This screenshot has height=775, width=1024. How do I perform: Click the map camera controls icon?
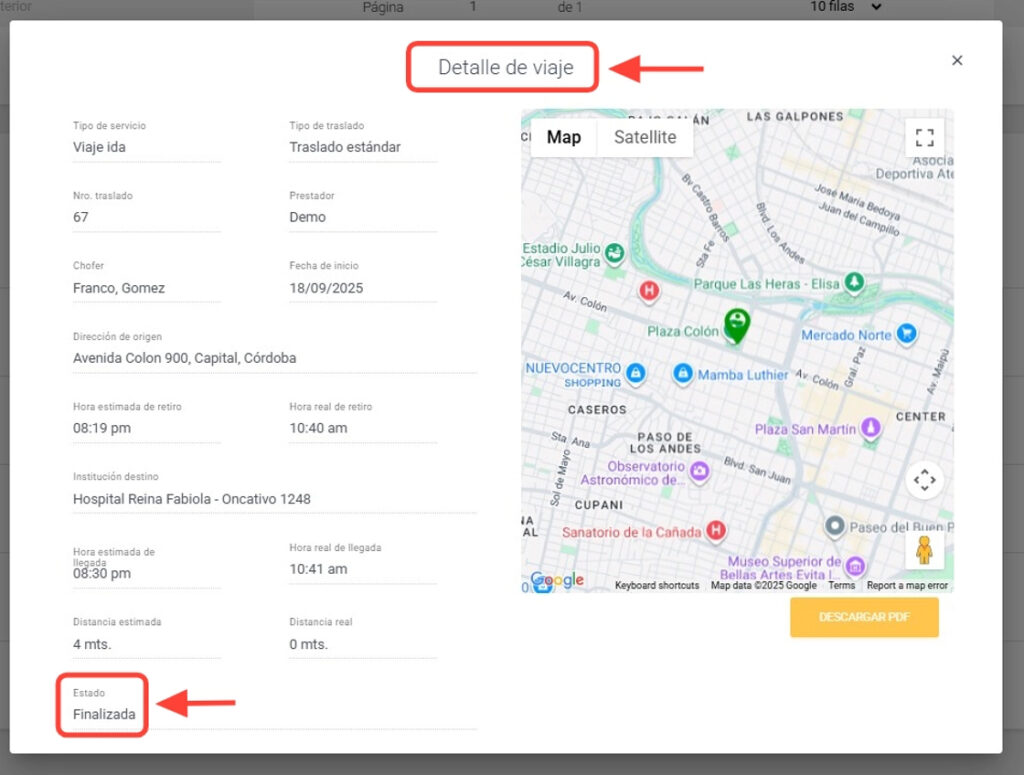pos(924,480)
